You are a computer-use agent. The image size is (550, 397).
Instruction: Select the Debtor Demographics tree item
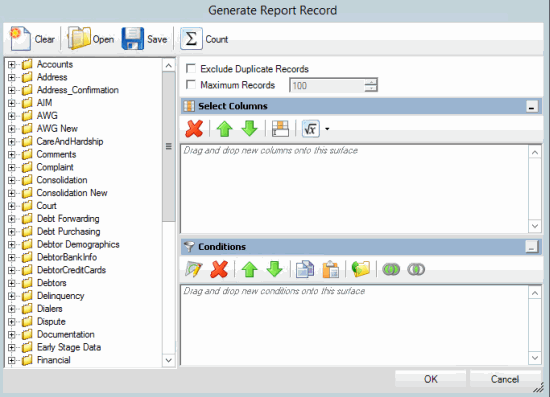tap(78, 244)
